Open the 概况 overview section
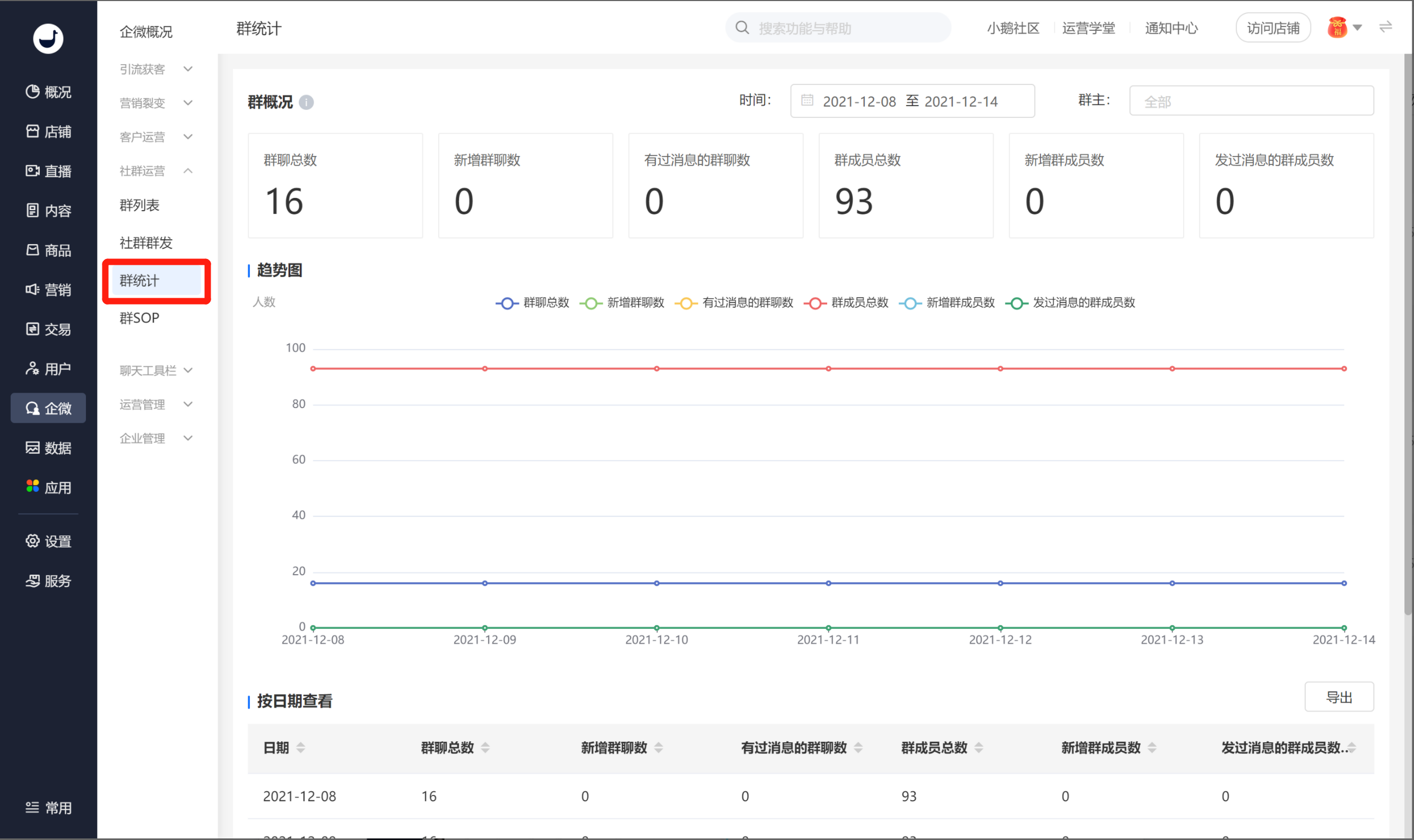Screen dimensions: 1414x840 click(48, 92)
